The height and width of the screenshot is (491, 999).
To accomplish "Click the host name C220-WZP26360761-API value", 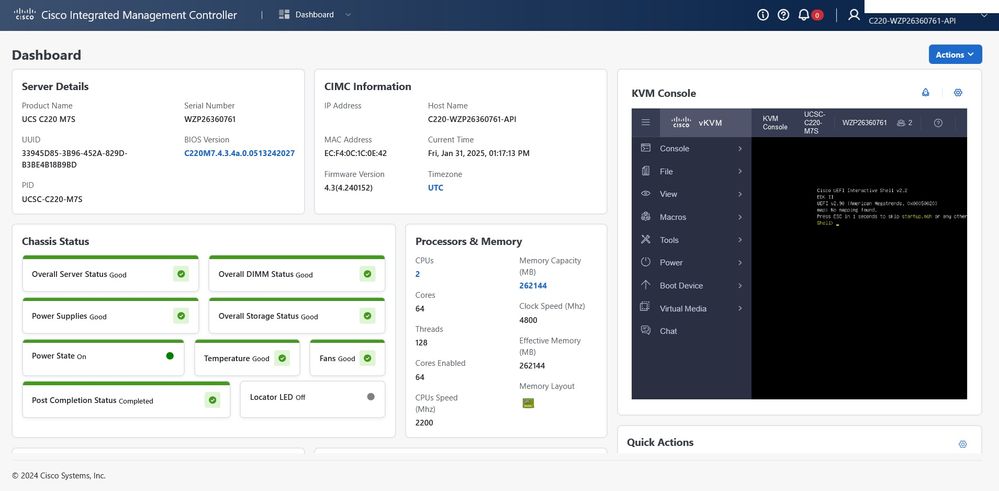I will coord(472,119).
